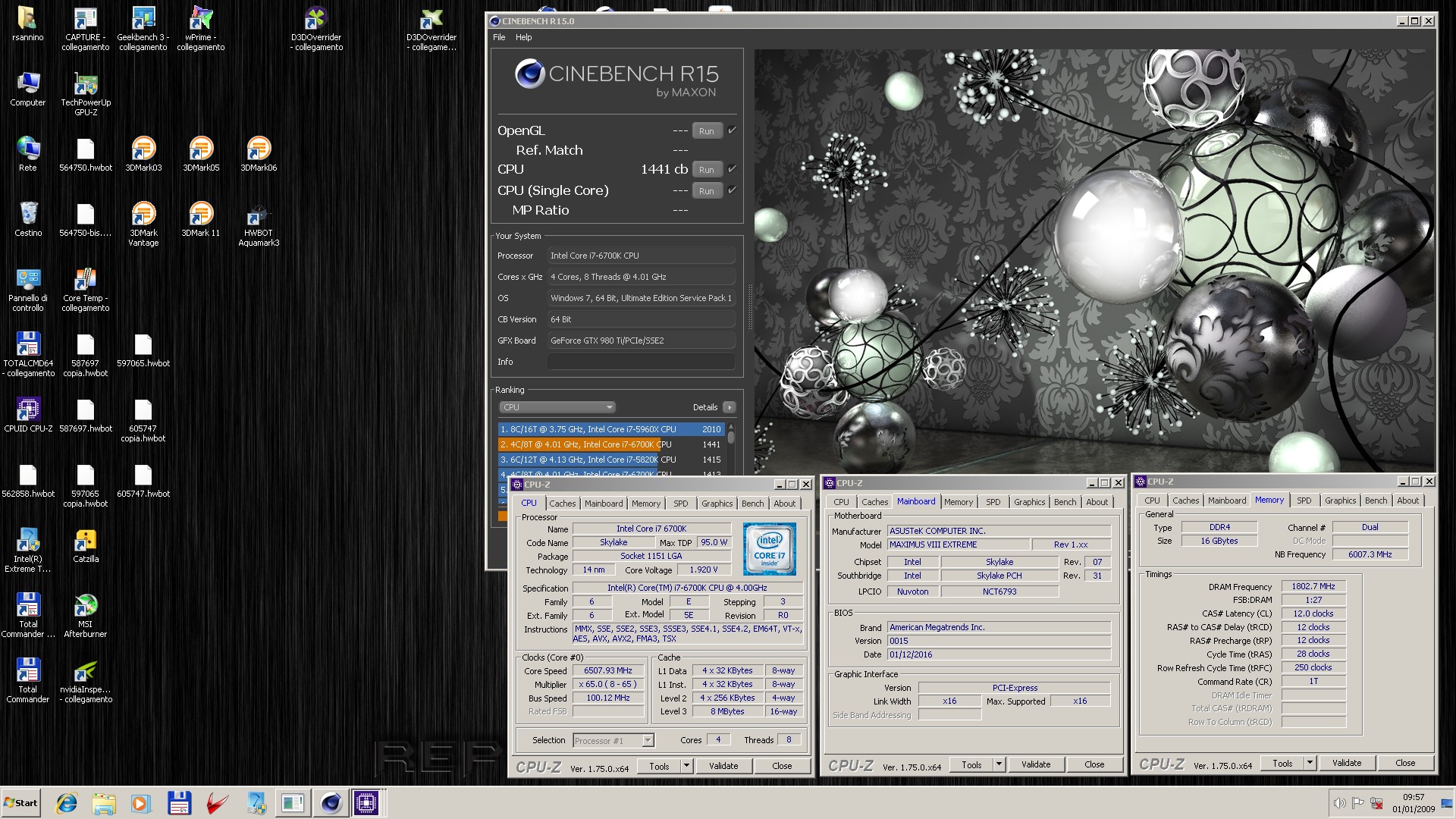Open Internet Explorer in the taskbar
Viewport: 1456px width, 819px height.
pyautogui.click(x=67, y=803)
